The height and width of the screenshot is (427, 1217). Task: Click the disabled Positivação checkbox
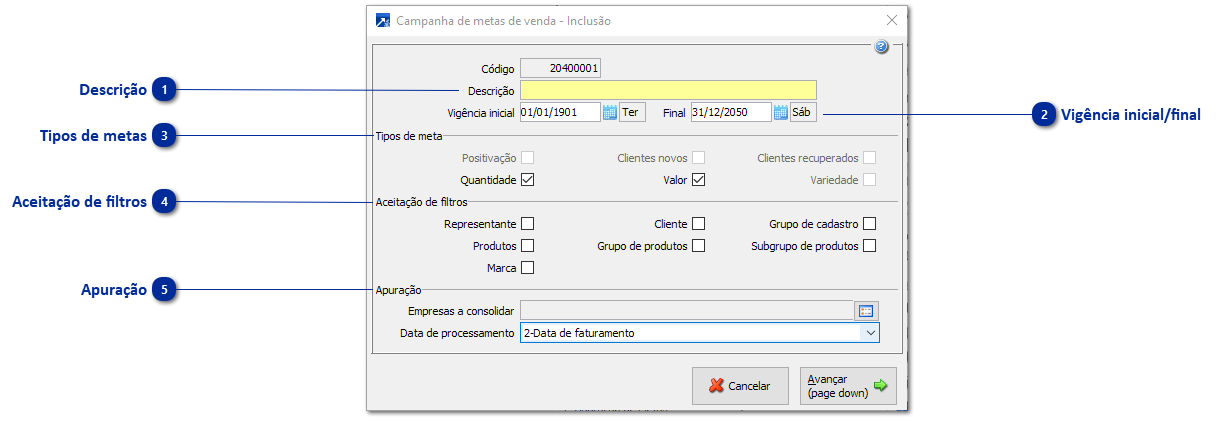(x=528, y=158)
